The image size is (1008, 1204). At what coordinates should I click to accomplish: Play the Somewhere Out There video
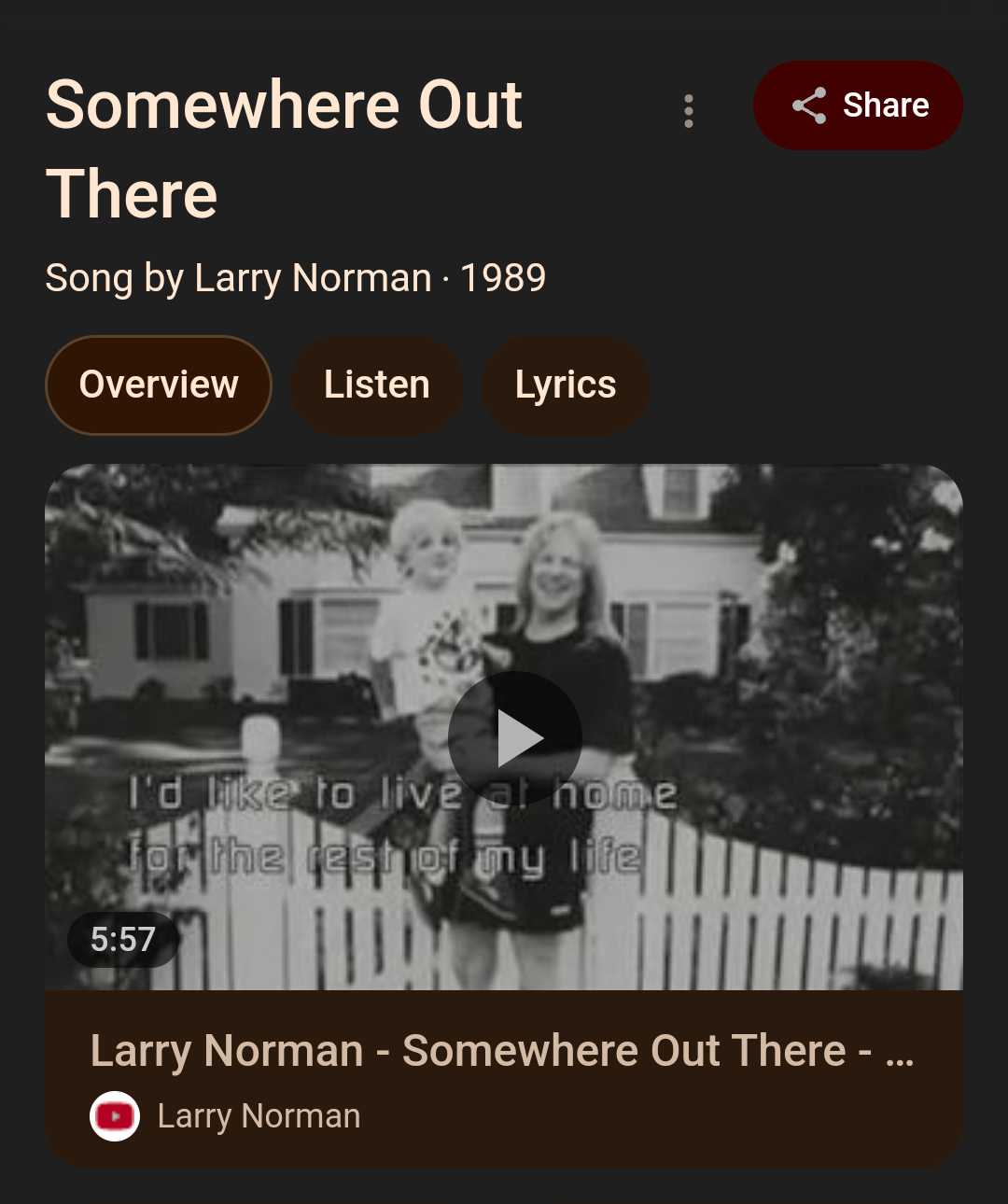click(x=515, y=738)
